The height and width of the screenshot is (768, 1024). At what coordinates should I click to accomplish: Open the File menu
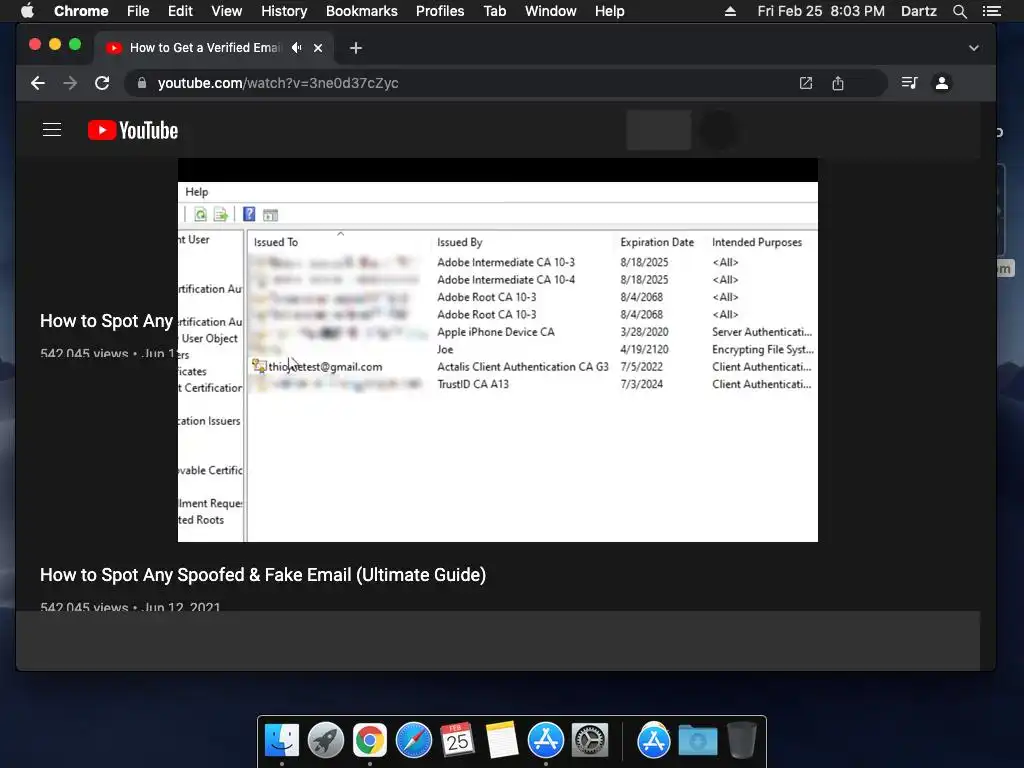tap(138, 11)
